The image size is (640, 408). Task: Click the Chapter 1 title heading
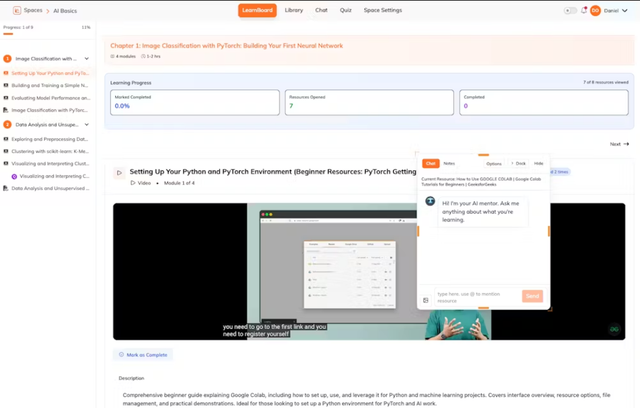click(x=227, y=46)
